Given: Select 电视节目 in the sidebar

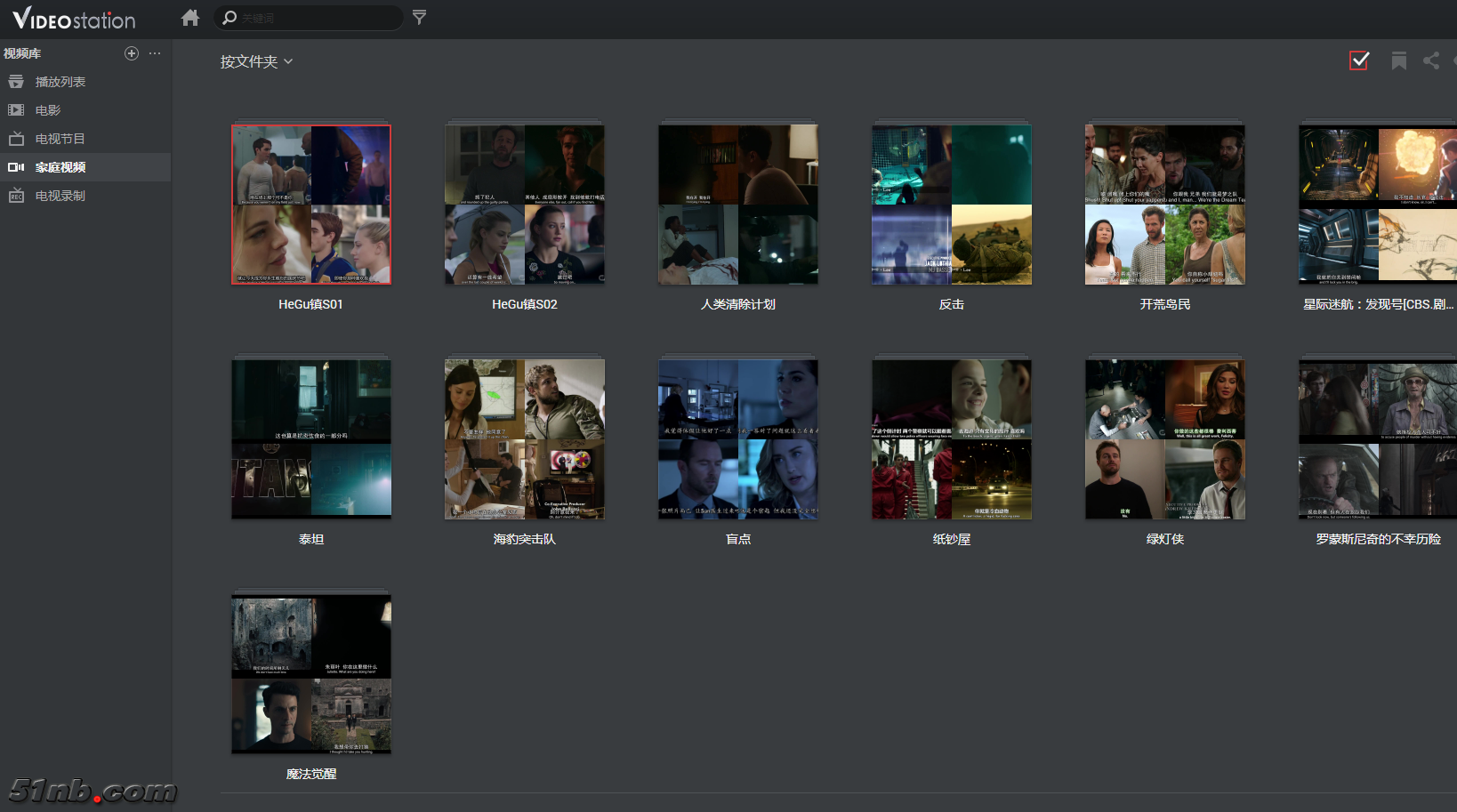Looking at the screenshot, I should tap(60, 139).
